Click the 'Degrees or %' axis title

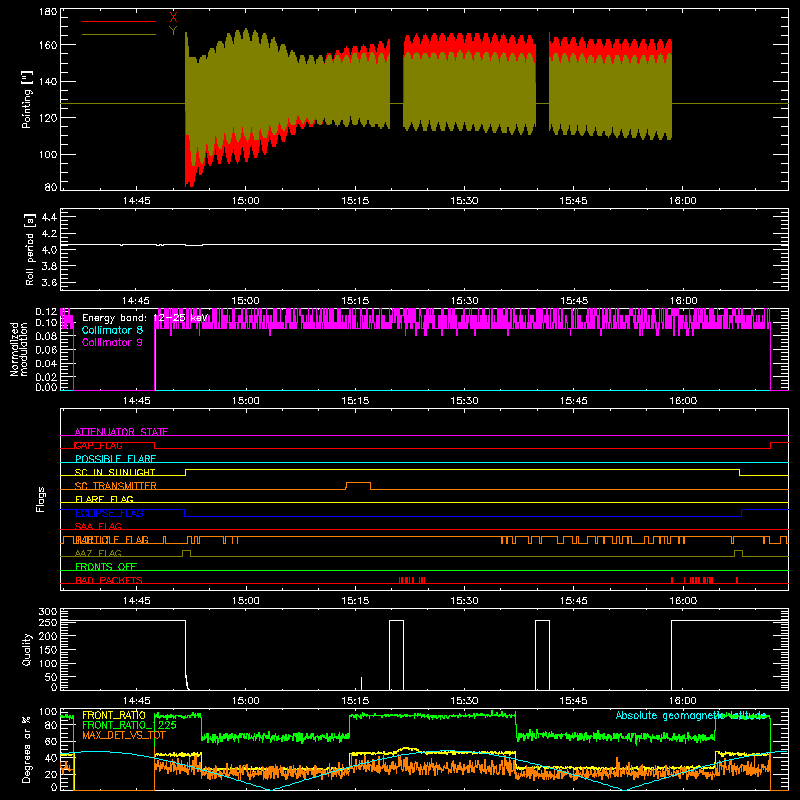[x=27, y=749]
